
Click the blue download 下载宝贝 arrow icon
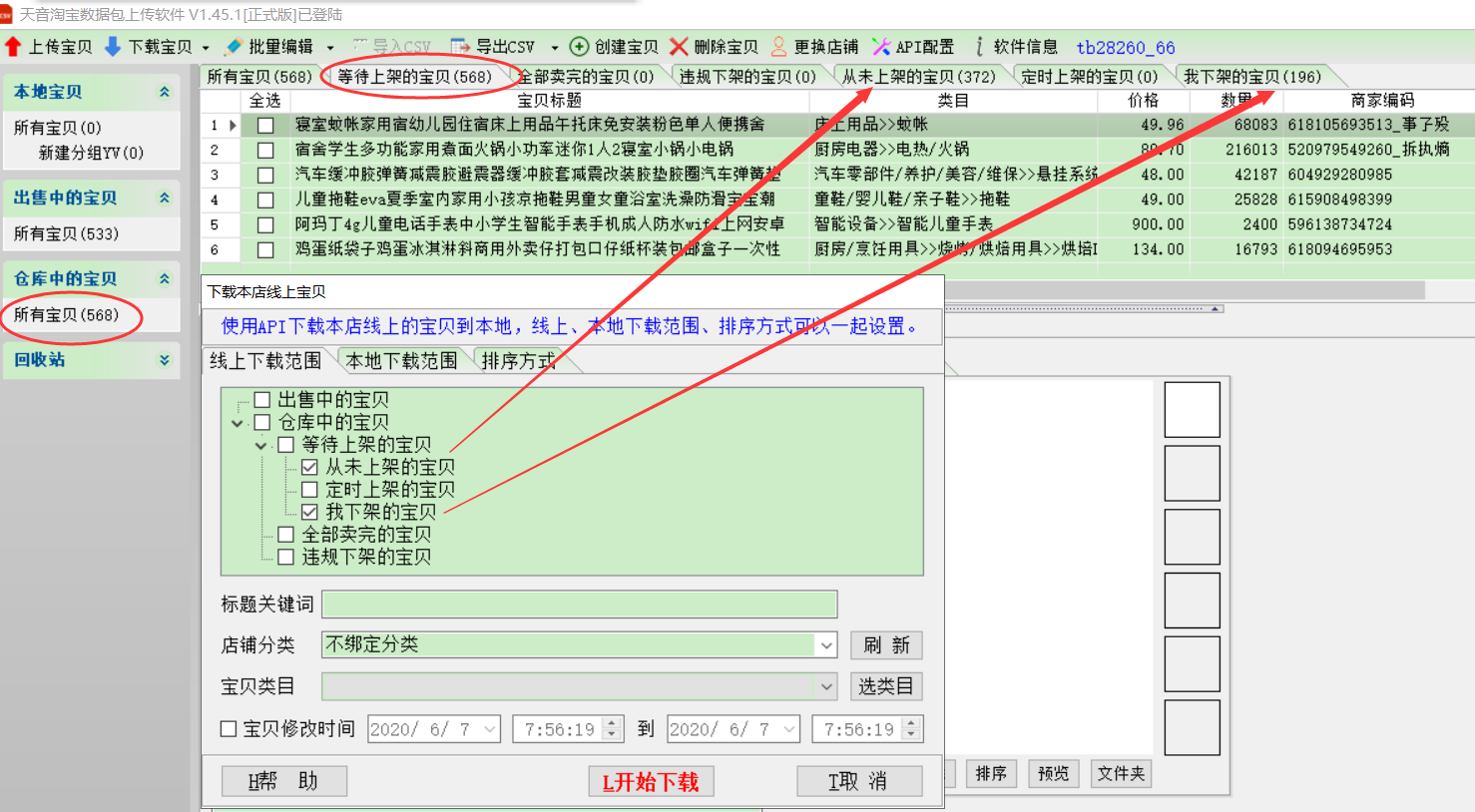[113, 47]
